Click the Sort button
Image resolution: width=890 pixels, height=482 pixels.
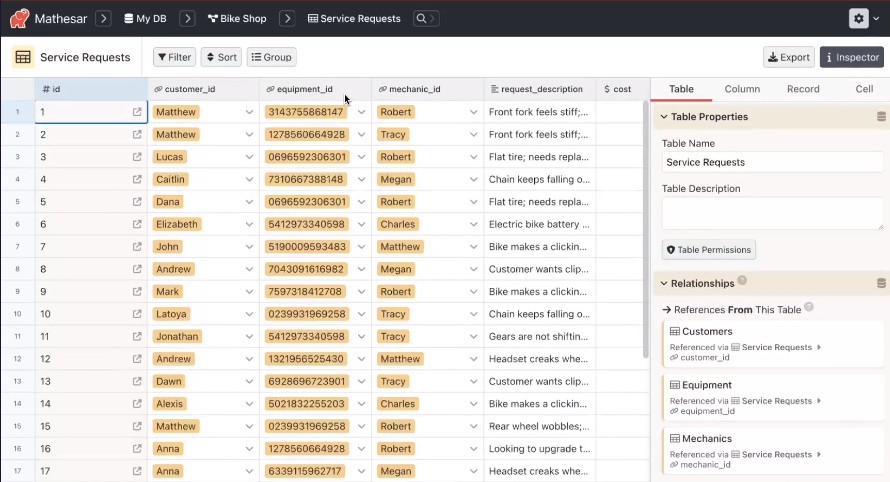pyautogui.click(x=221, y=57)
